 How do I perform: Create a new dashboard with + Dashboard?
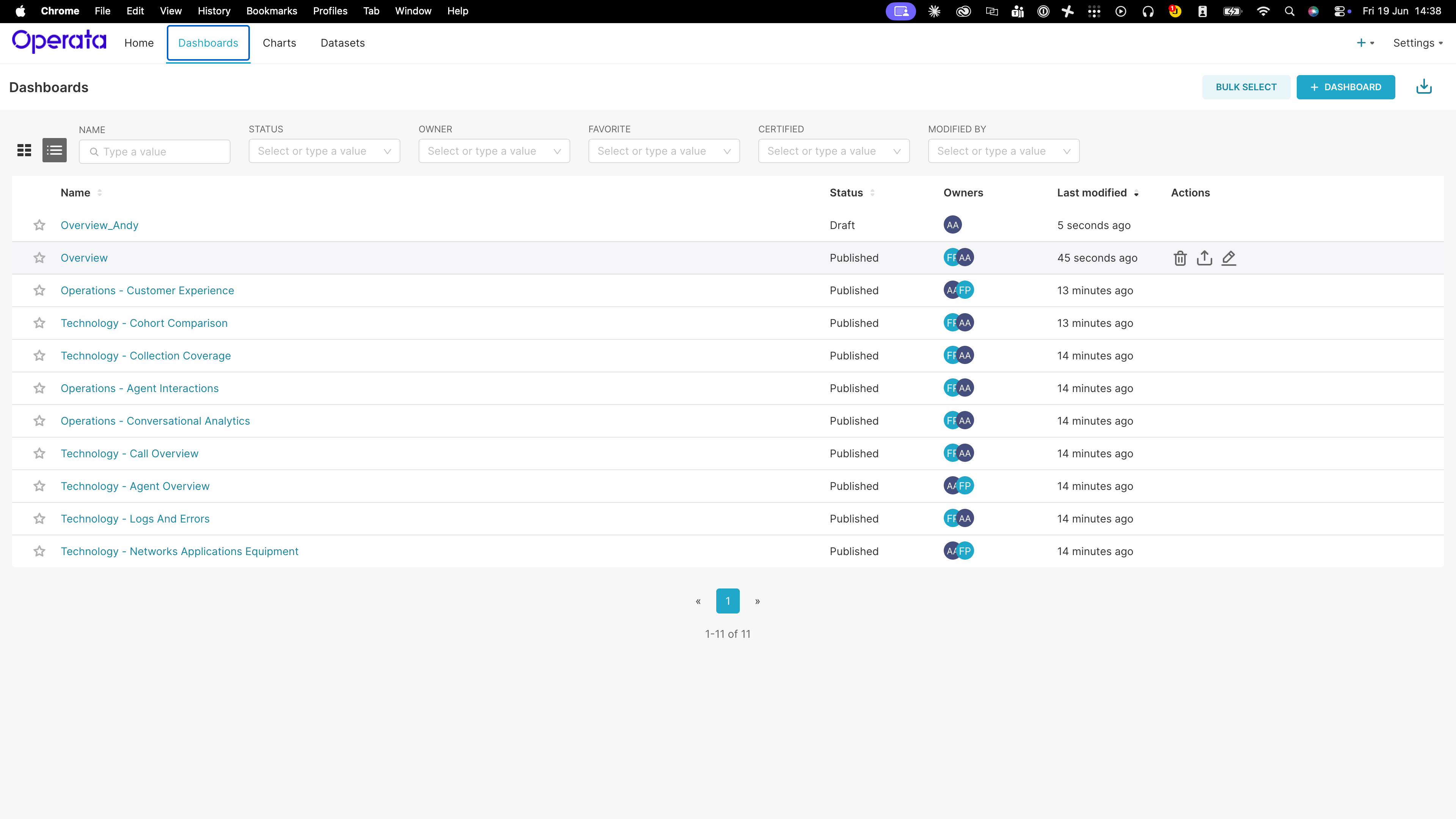tap(1345, 87)
